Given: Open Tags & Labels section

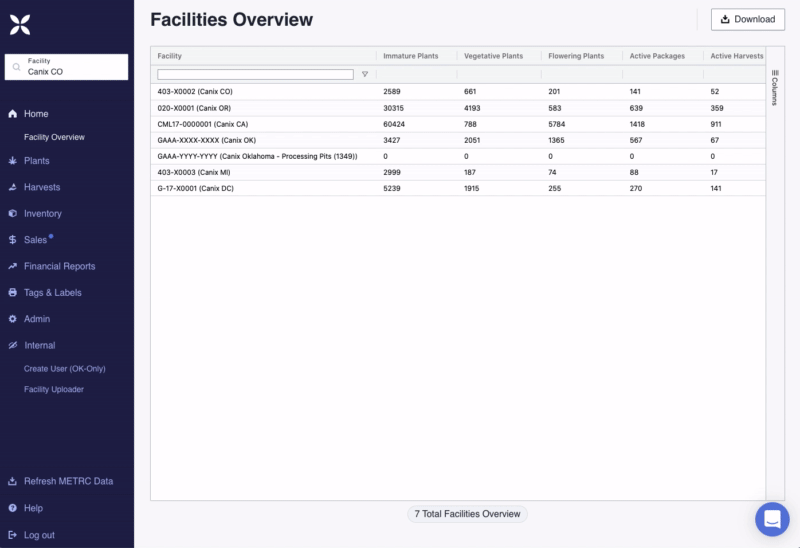Looking at the screenshot, I should point(53,293).
